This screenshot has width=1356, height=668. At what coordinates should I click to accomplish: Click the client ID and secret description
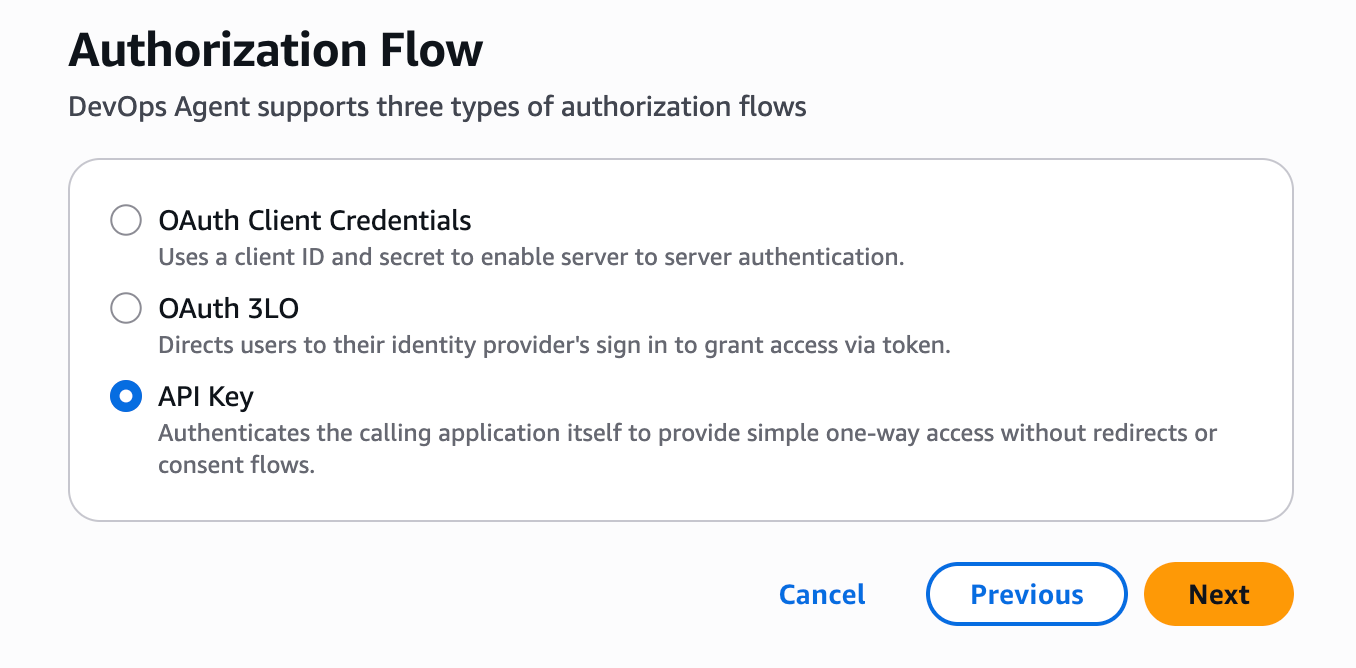click(x=530, y=257)
